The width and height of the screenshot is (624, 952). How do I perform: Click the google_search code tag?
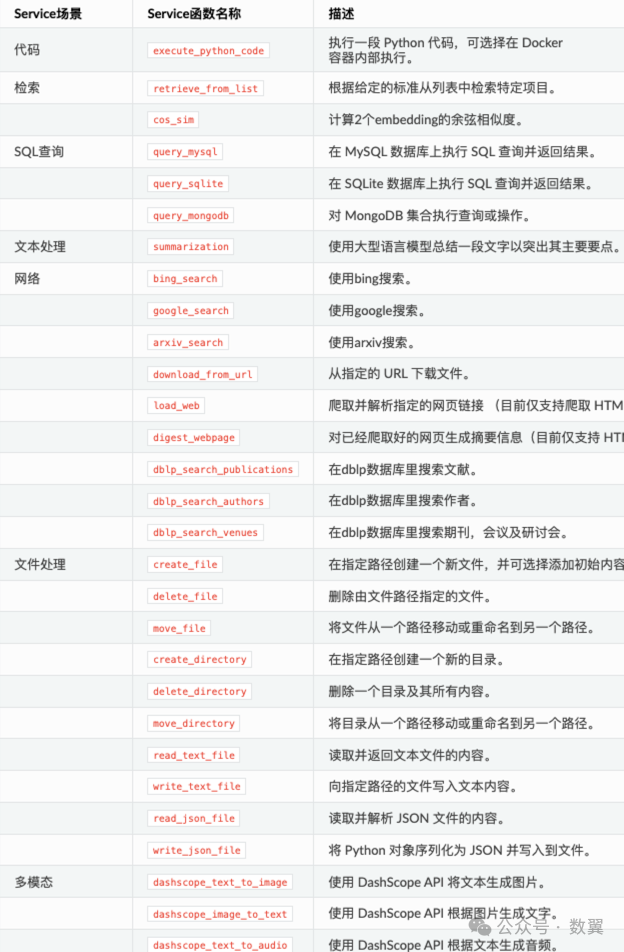191,310
